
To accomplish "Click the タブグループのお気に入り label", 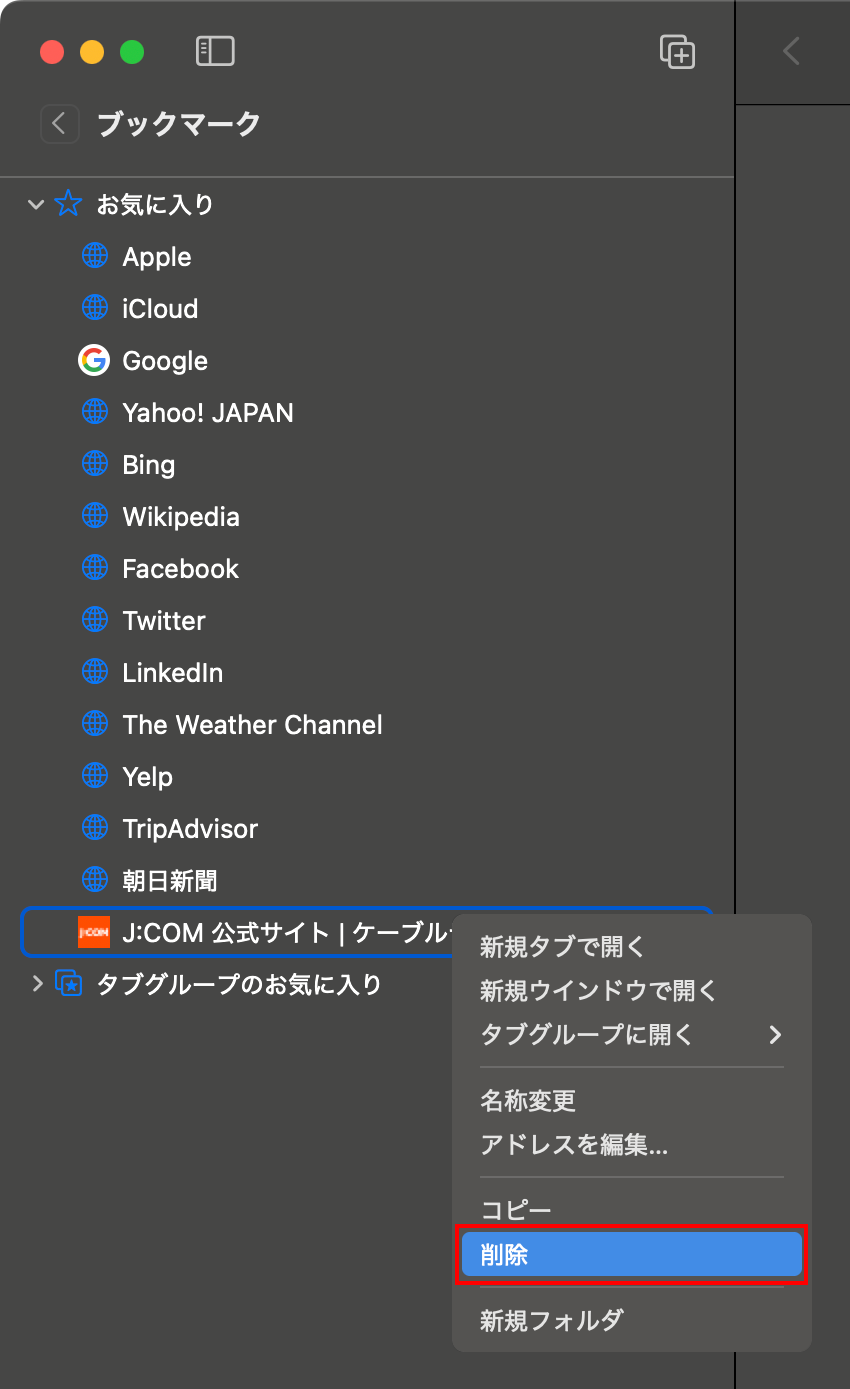I will click(x=239, y=985).
